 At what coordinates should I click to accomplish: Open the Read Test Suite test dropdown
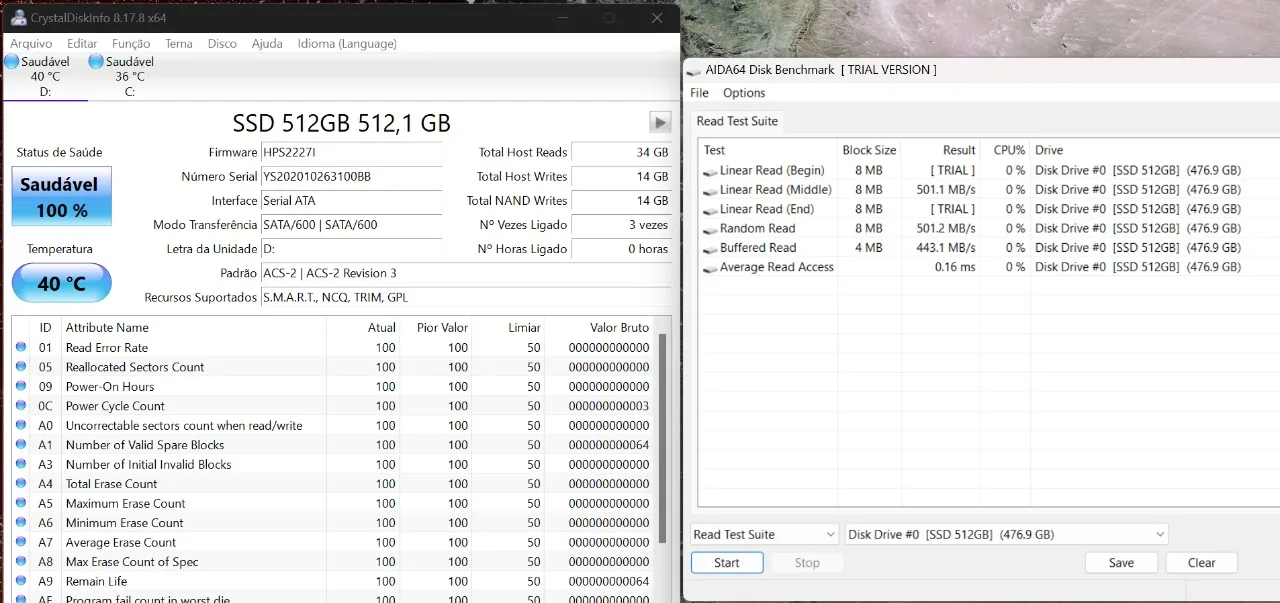click(x=764, y=535)
